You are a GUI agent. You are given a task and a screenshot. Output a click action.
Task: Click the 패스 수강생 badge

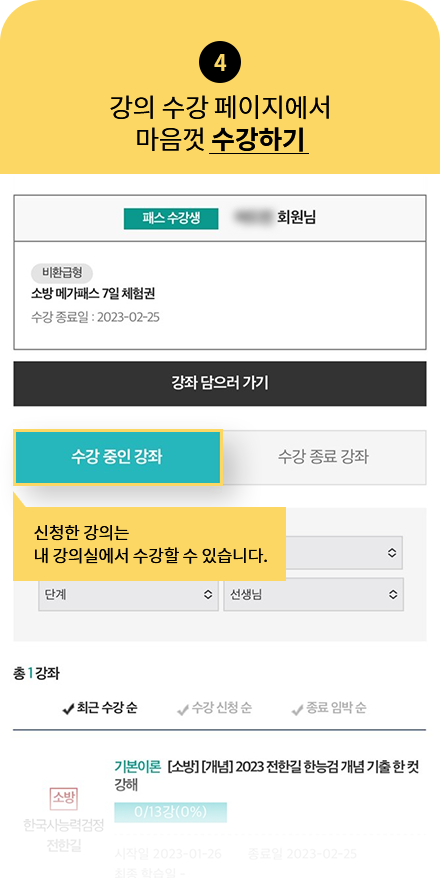click(x=171, y=218)
